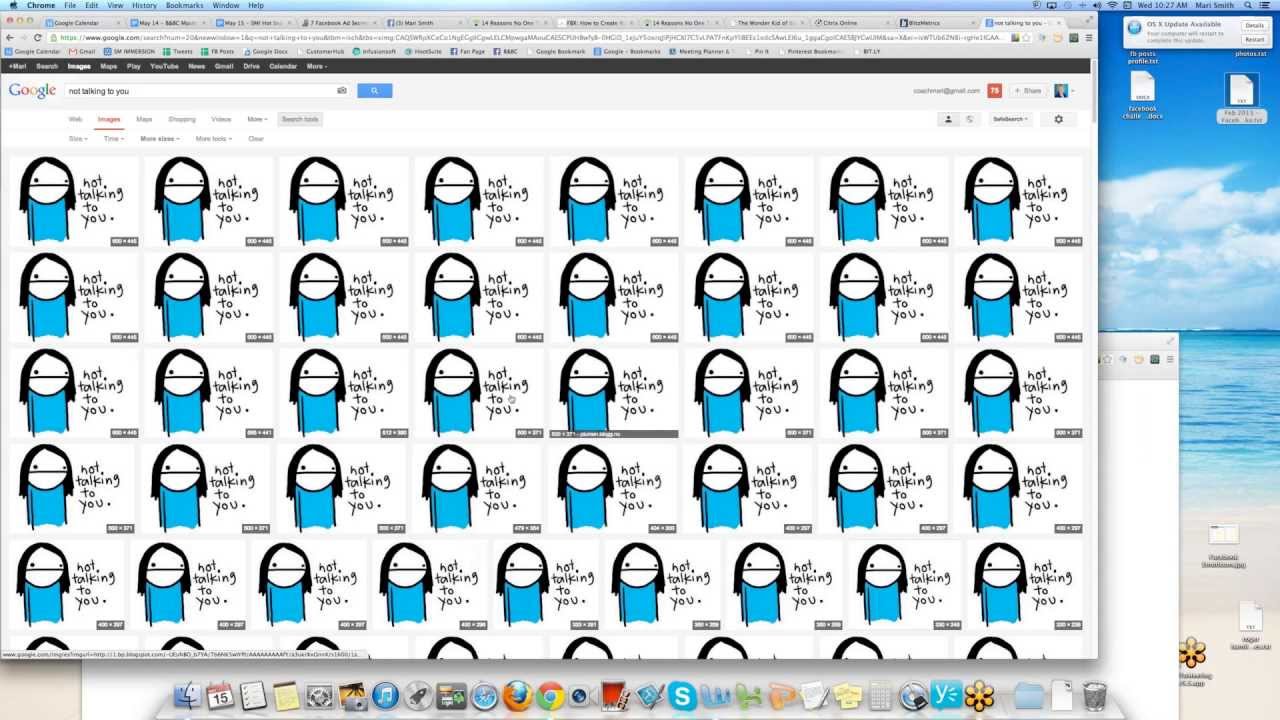1280x720 pixels.
Task: Toggle global results globe icon
Action: [x=969, y=119]
